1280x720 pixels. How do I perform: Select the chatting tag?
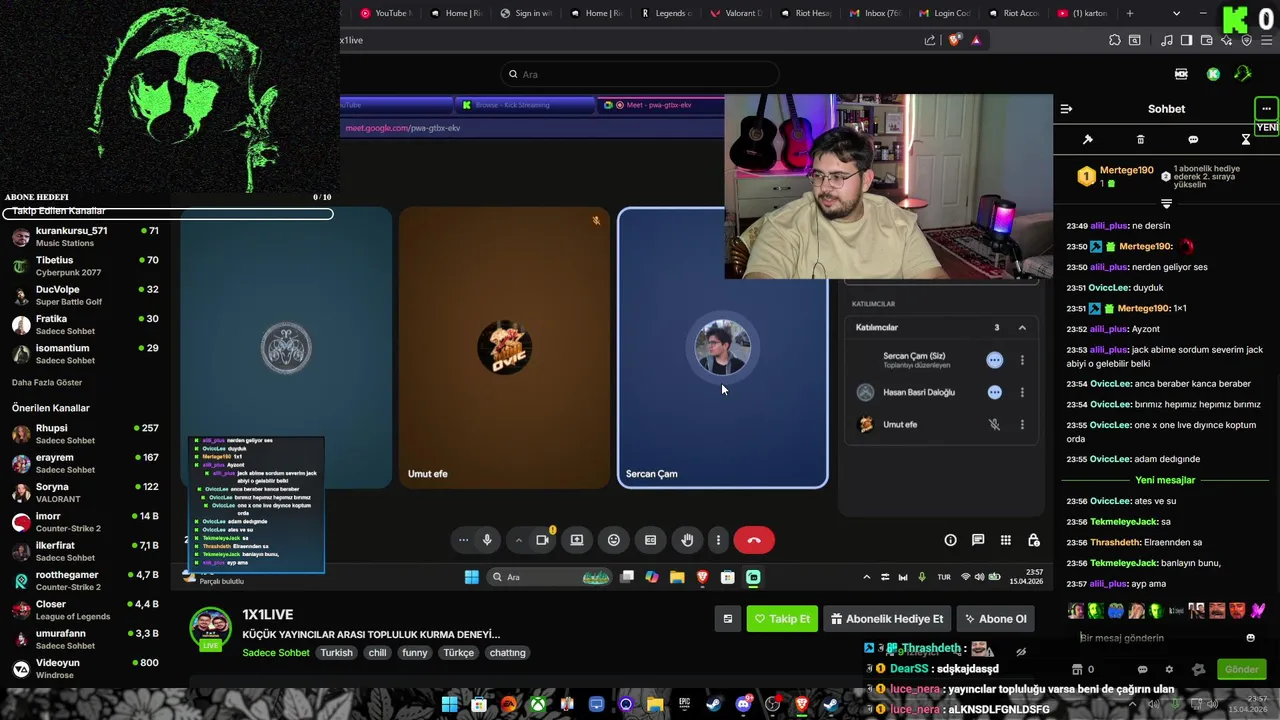coord(507,653)
